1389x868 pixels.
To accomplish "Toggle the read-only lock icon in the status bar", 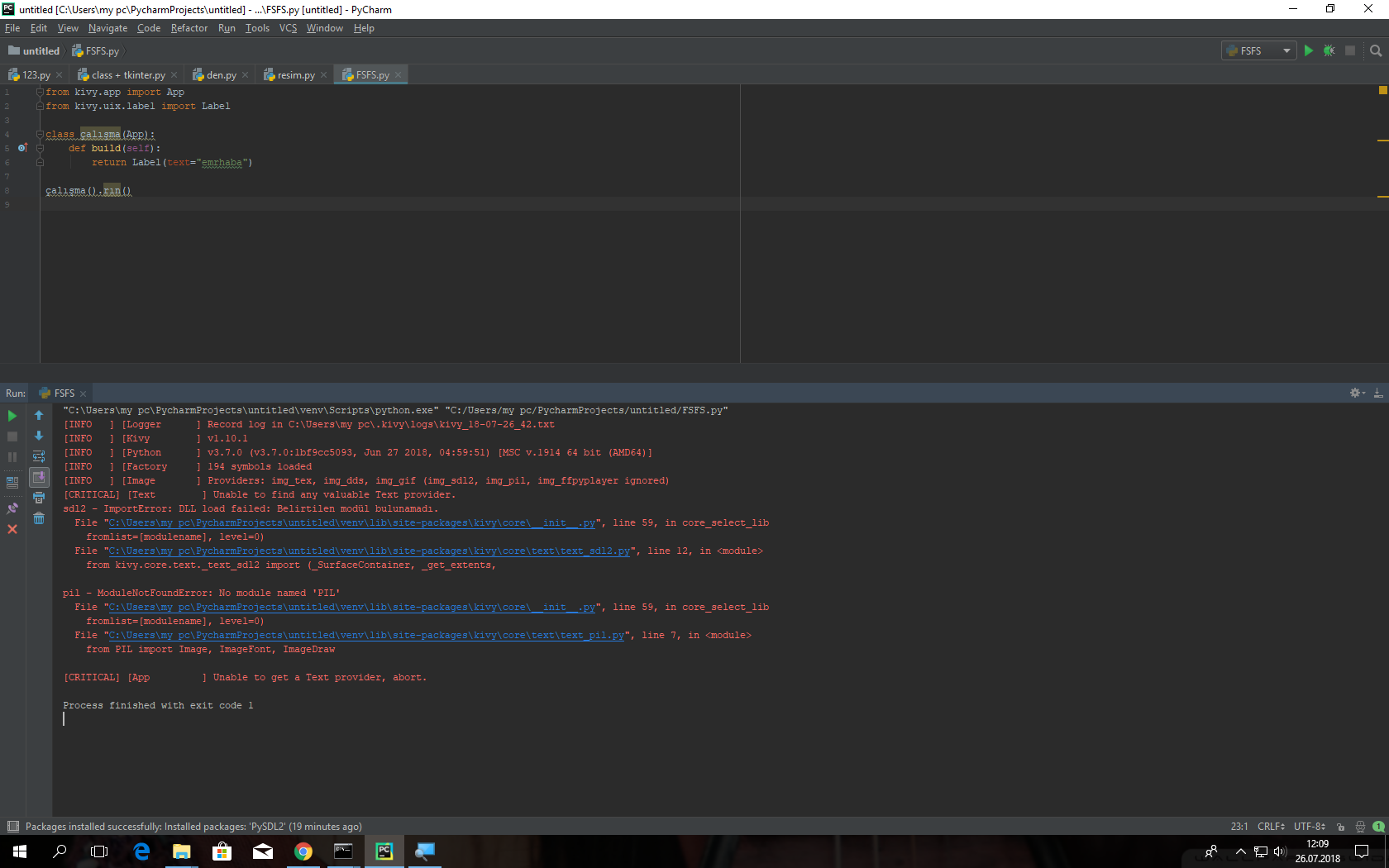I will coord(1341,827).
